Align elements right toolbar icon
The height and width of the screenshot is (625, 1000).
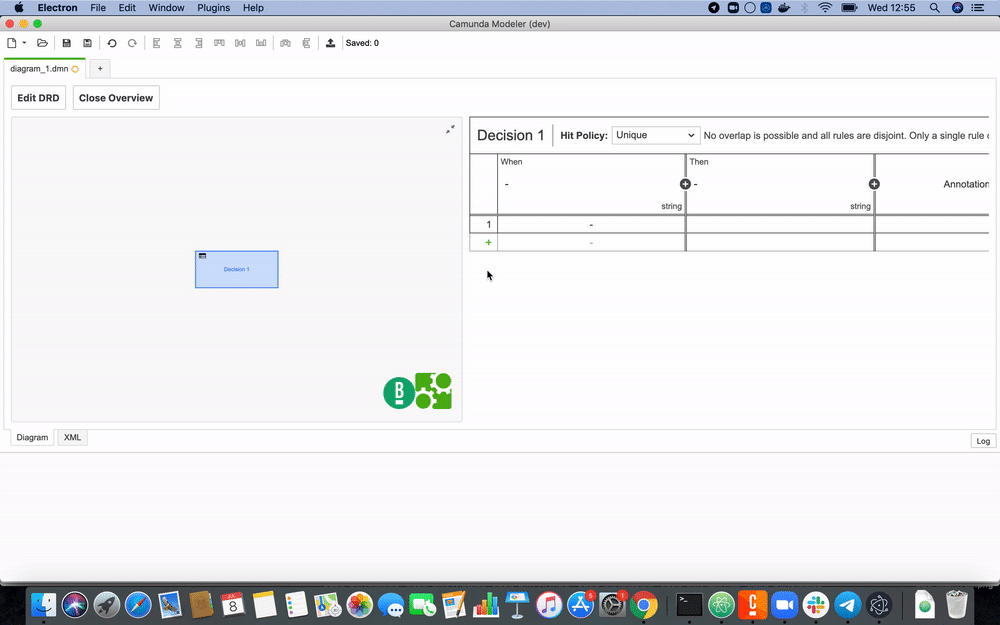[198, 43]
